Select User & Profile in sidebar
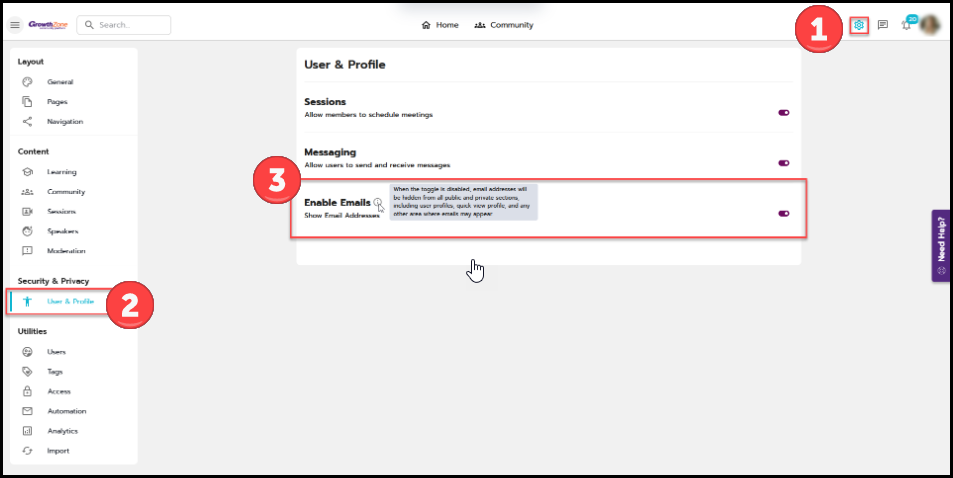The height and width of the screenshot is (478, 953). pyautogui.click(x=70, y=301)
